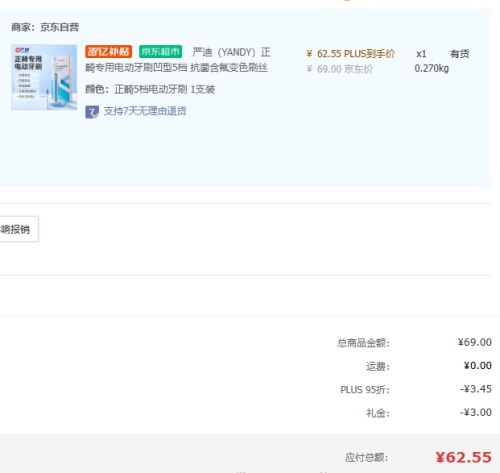Open the 严迪 (YANDY) product title link

(x=178, y=60)
